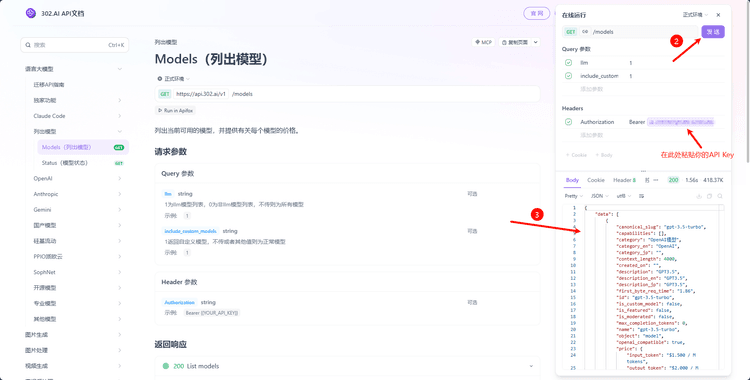Toggle the word-wrap icon next to utf8
The image size is (750, 380).
click(x=641, y=196)
